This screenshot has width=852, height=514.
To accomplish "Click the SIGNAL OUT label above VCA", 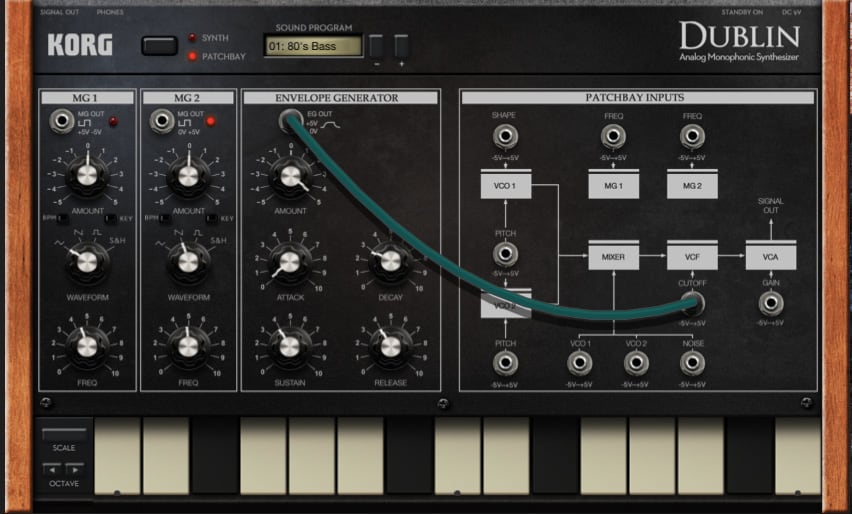I will tap(770, 205).
